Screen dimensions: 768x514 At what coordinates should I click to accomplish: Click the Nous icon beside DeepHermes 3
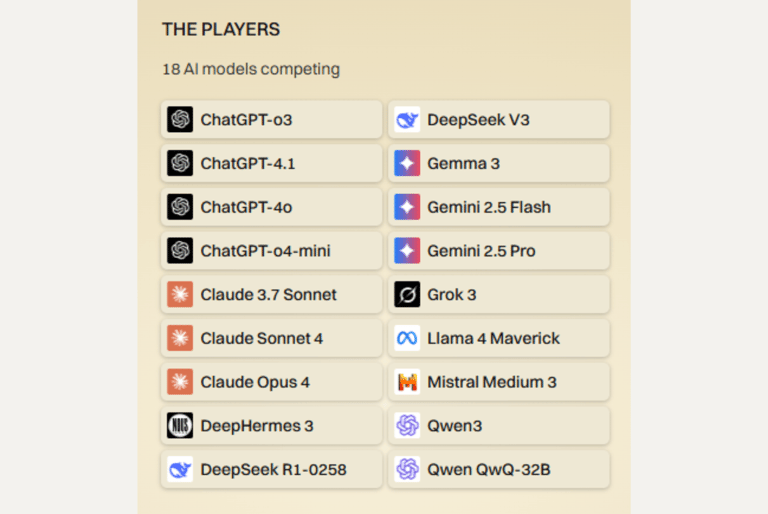pyautogui.click(x=180, y=426)
